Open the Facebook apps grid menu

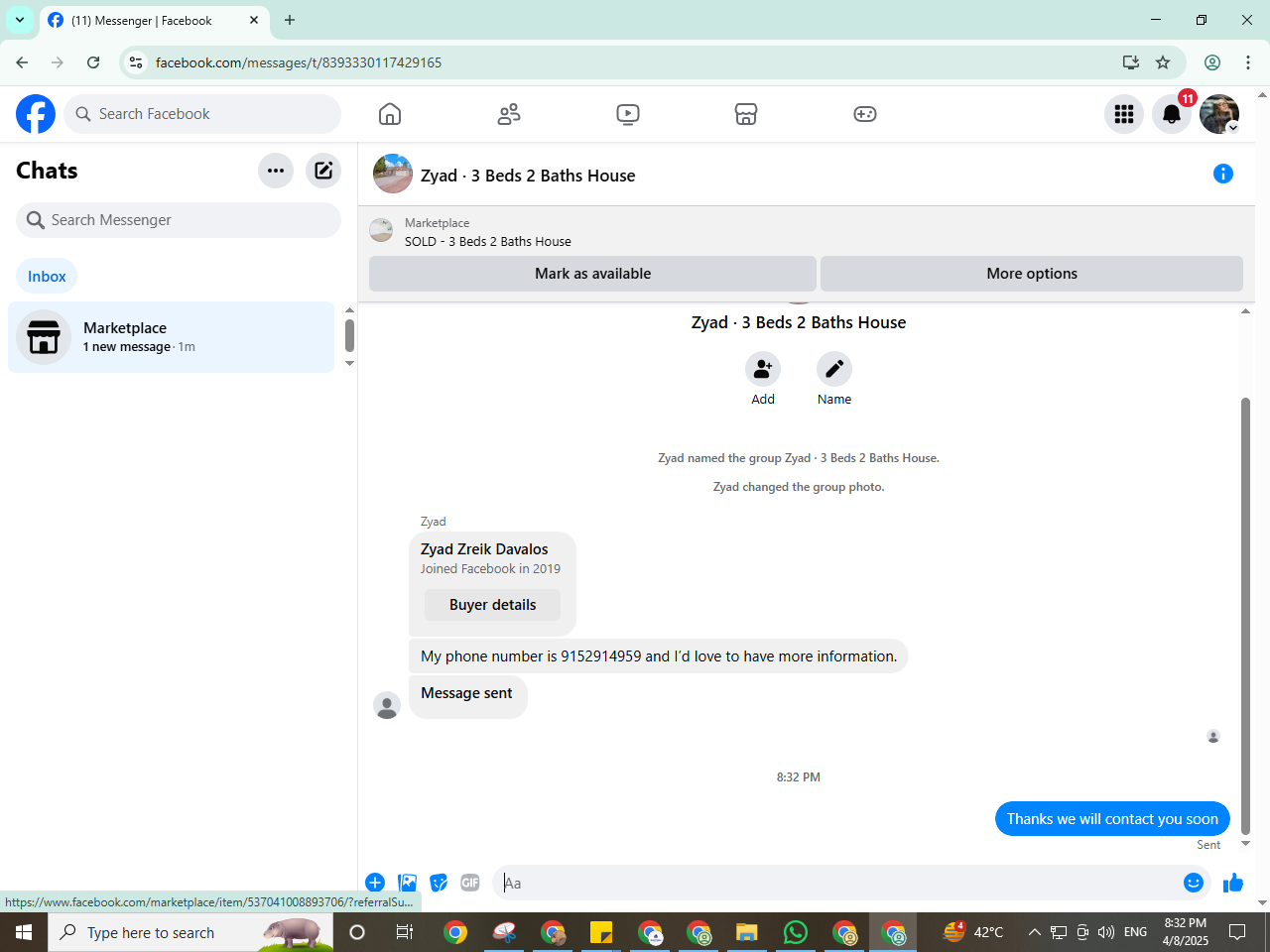click(1124, 114)
